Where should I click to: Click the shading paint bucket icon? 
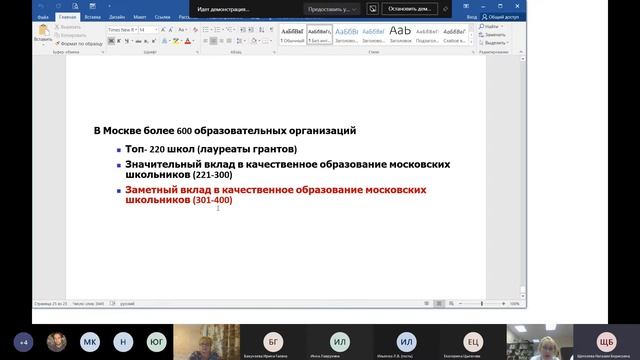tap(254, 41)
